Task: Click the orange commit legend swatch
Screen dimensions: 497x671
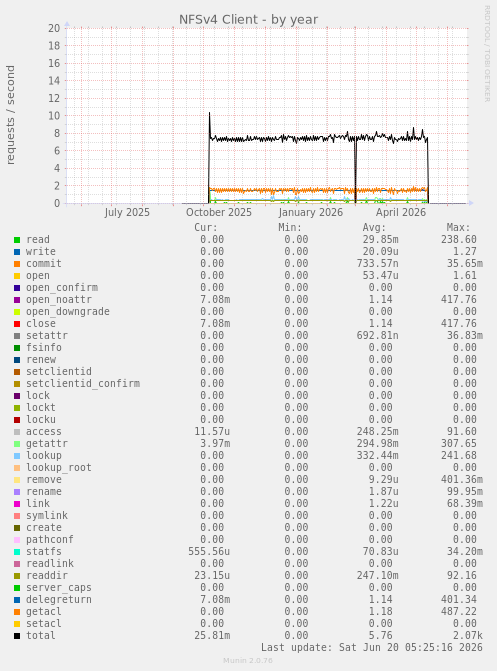Action: pyautogui.click(x=17, y=264)
